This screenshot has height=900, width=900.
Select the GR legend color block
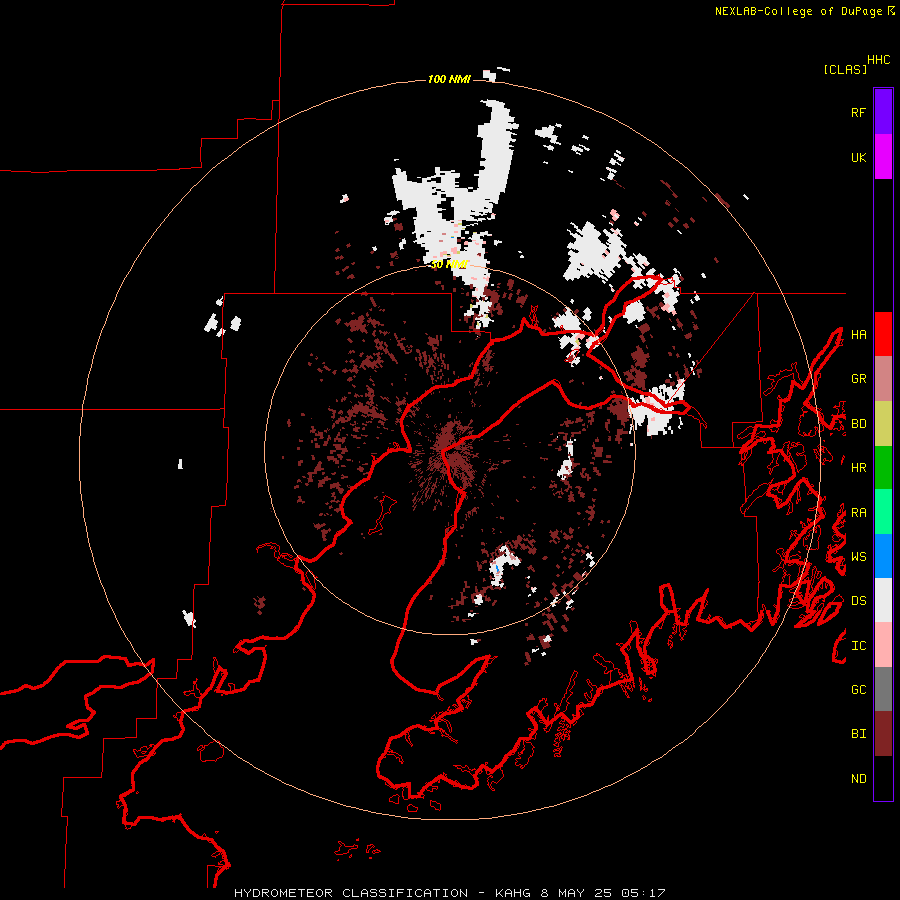[883, 379]
